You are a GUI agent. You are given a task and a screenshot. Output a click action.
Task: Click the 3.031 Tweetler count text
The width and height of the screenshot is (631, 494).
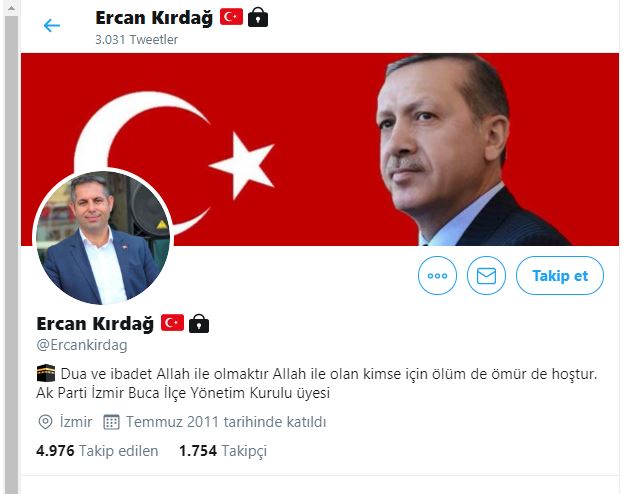pyautogui.click(x=136, y=39)
